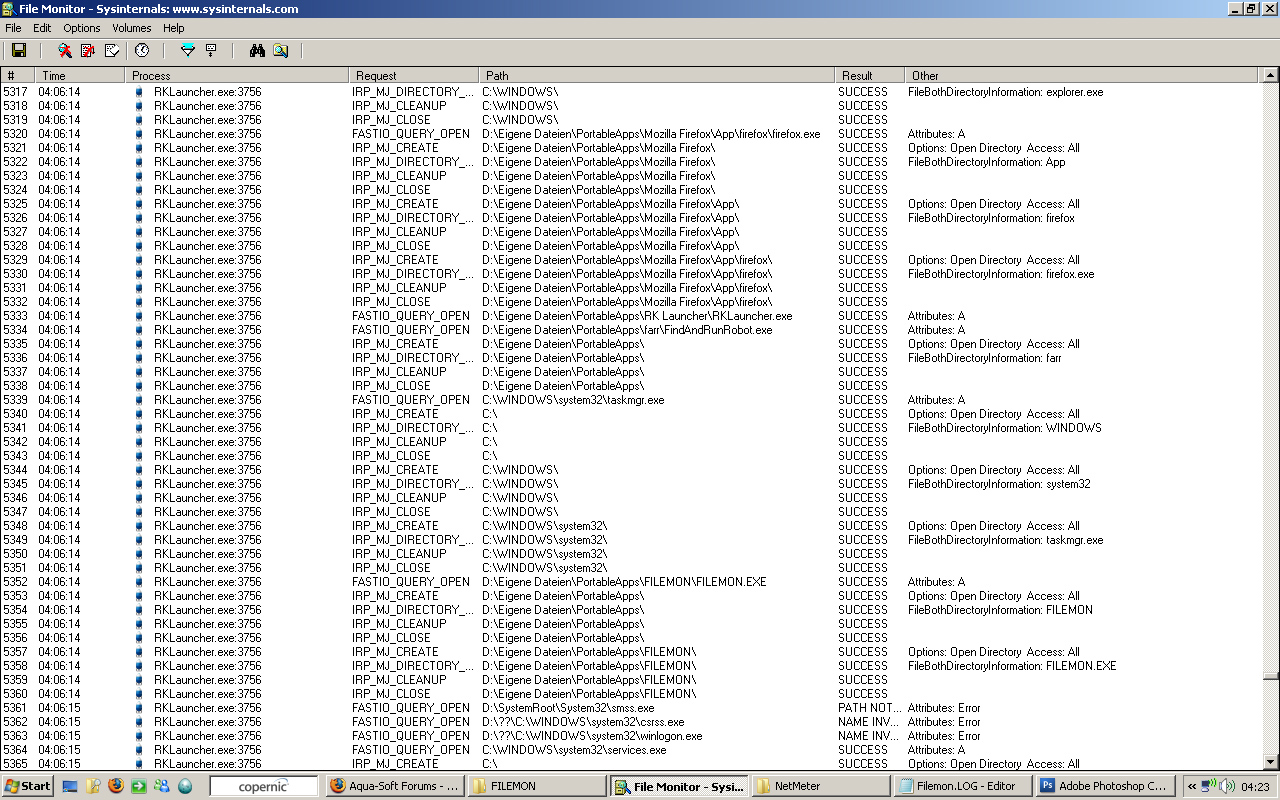Image resolution: width=1280 pixels, height=800 pixels.
Task: Open the File menu
Action: [x=13, y=28]
